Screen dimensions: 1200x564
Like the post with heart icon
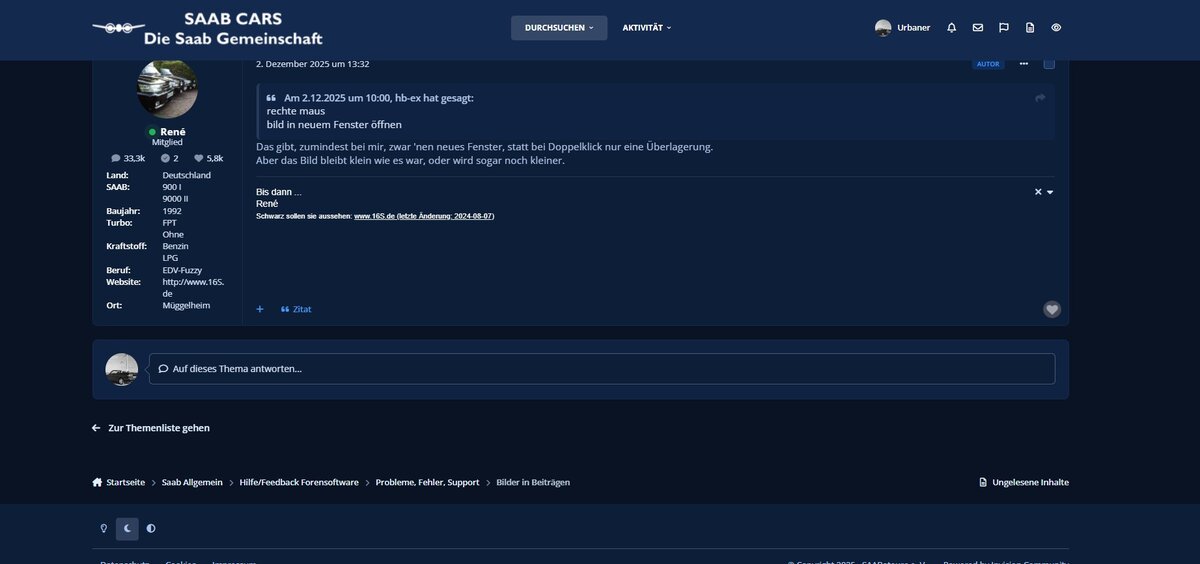tap(1051, 309)
